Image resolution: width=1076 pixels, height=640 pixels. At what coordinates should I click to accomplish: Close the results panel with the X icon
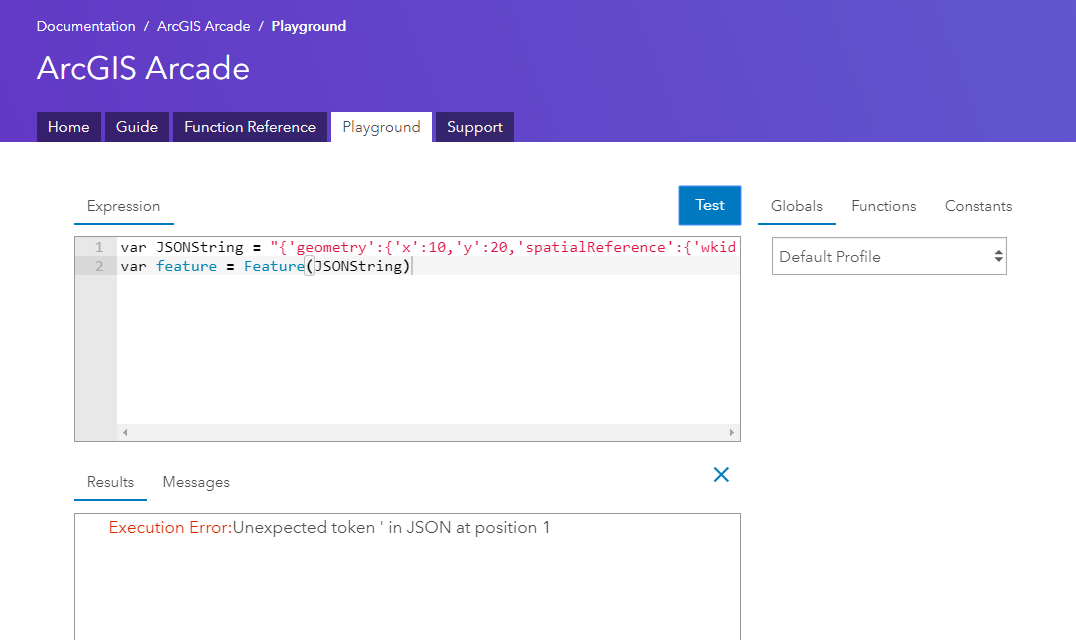pyautogui.click(x=721, y=475)
